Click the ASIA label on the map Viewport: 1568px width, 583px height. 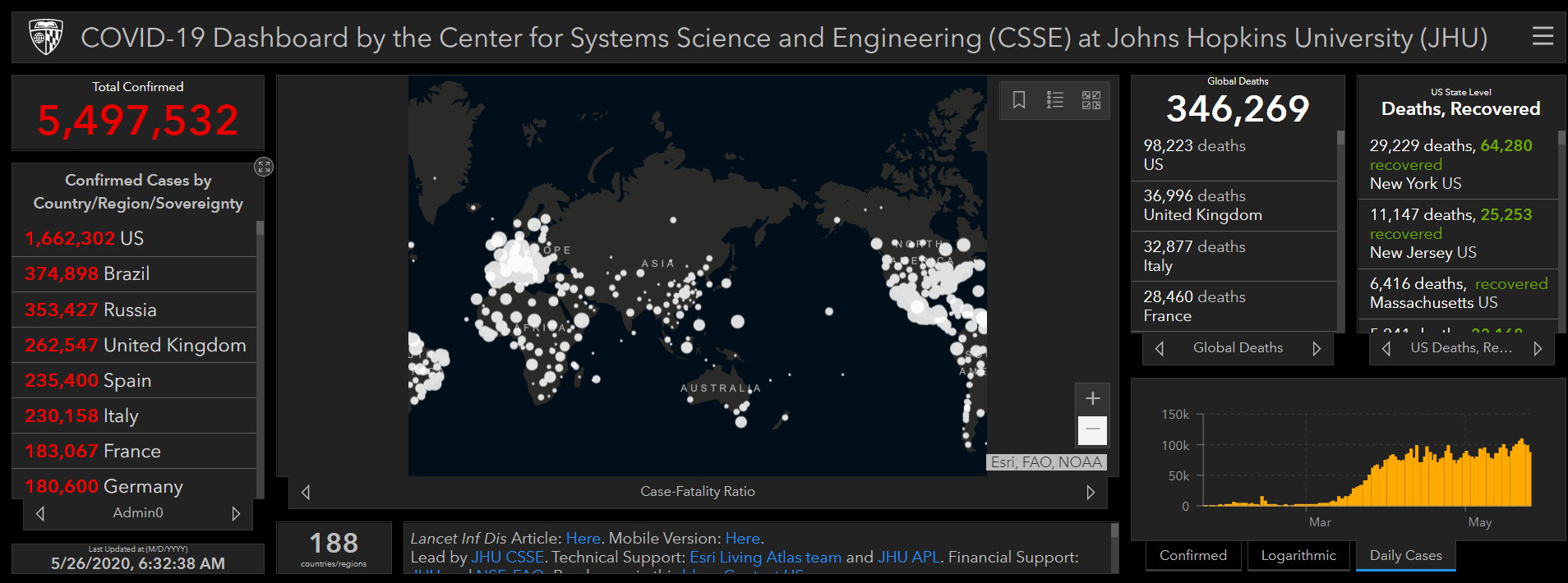(658, 264)
